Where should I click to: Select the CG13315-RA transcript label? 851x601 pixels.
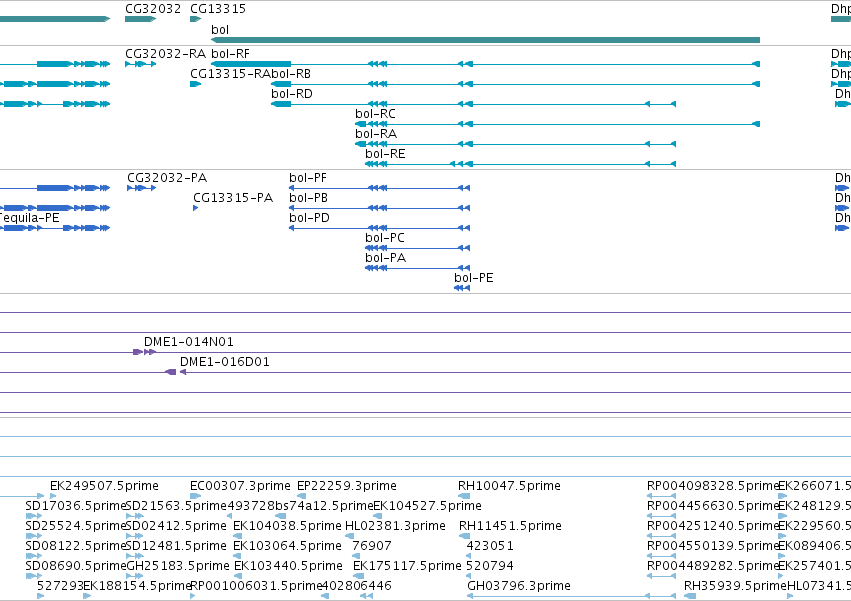[230, 74]
